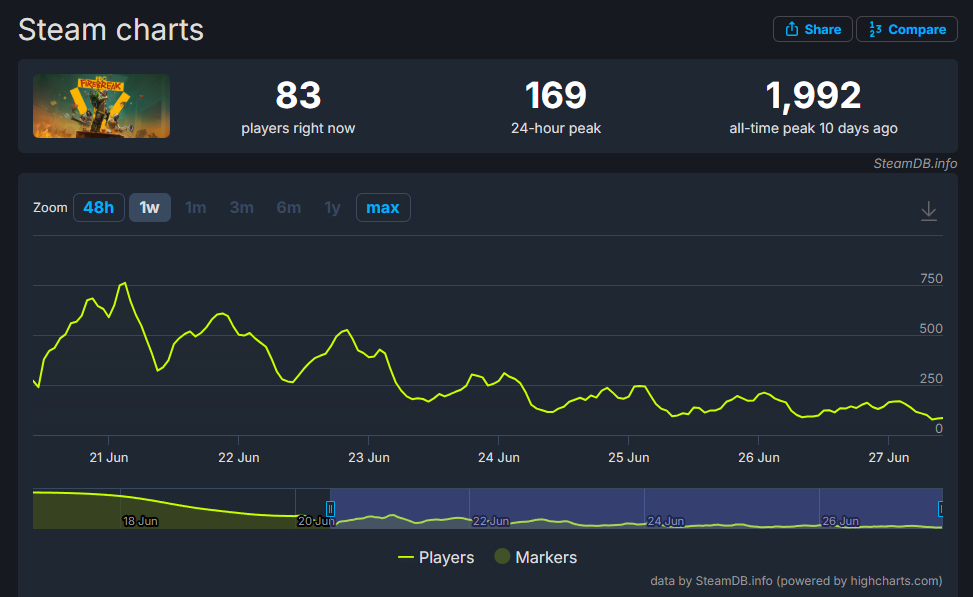973x597 pixels.
Task: Click the Steam charts heading
Action: pos(111,30)
